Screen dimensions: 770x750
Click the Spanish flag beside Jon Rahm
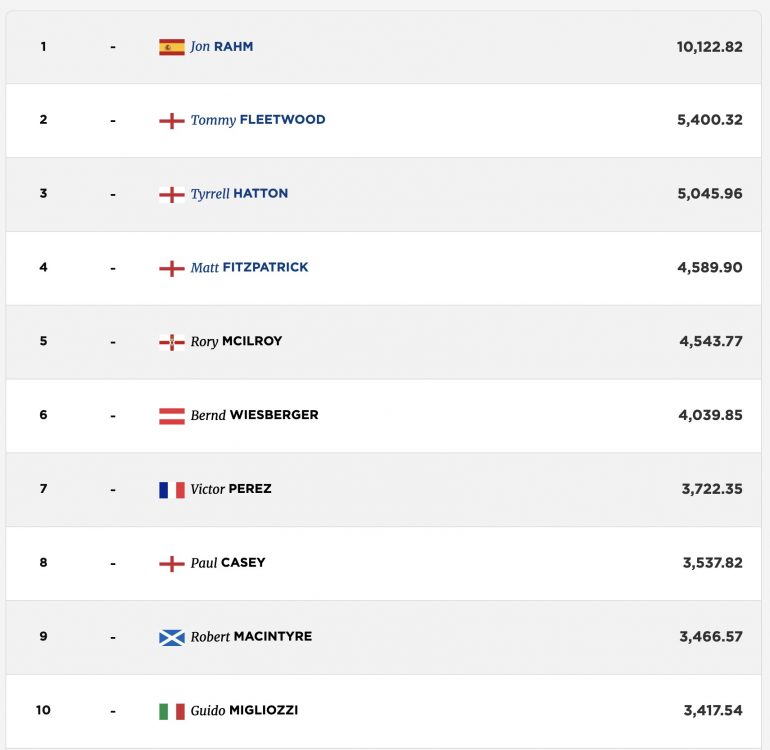[x=172, y=47]
